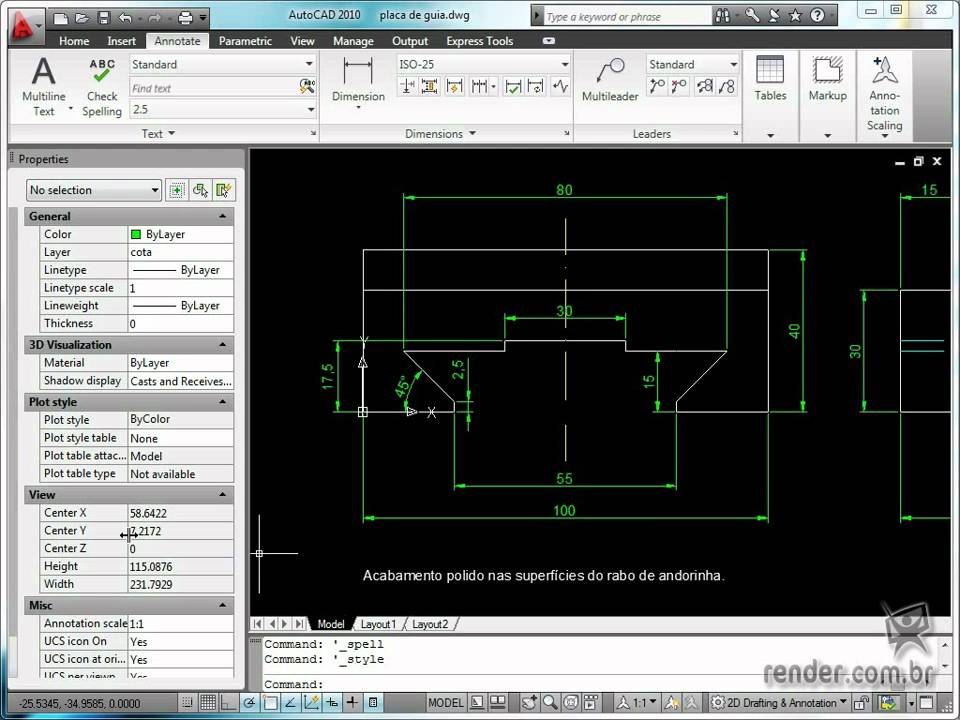This screenshot has width=960, height=720.
Task: Collapse the Misc section in Properties
Action: pos(222,605)
